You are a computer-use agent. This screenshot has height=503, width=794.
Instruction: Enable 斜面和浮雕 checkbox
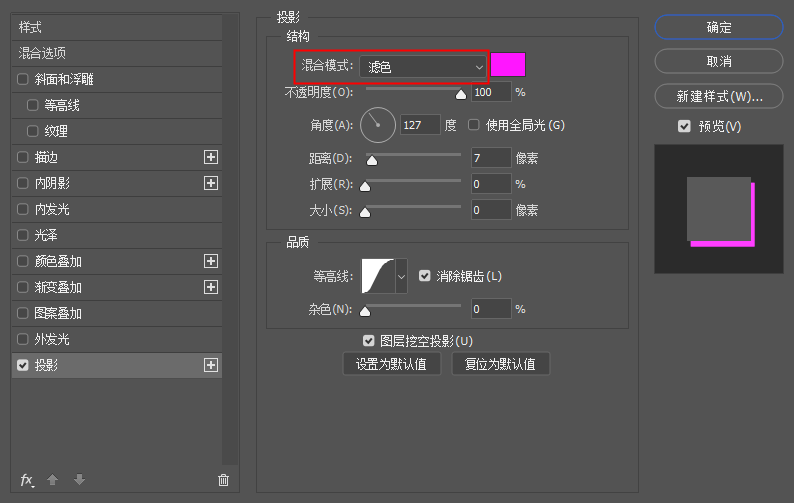(23, 79)
